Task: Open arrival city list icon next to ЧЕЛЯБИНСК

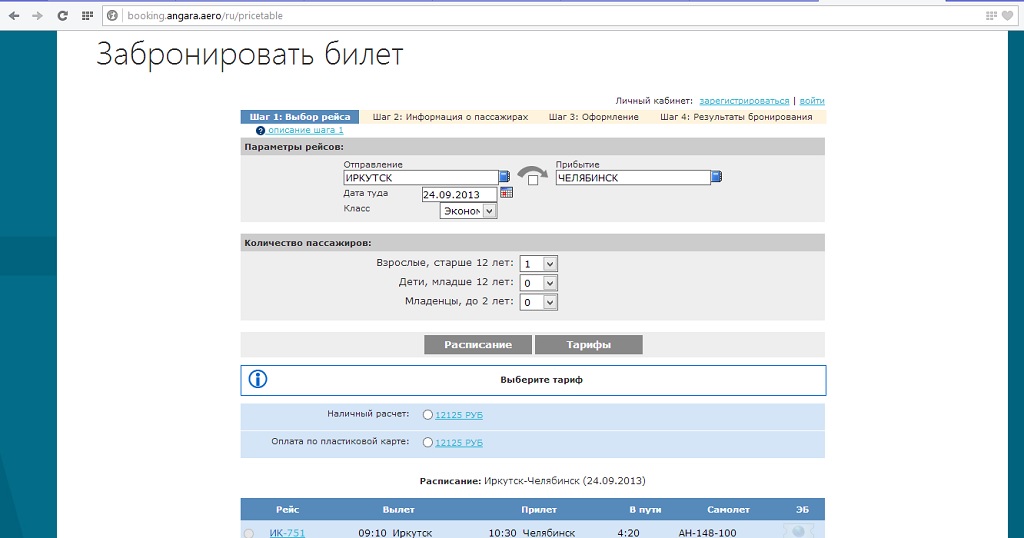Action: coord(717,177)
